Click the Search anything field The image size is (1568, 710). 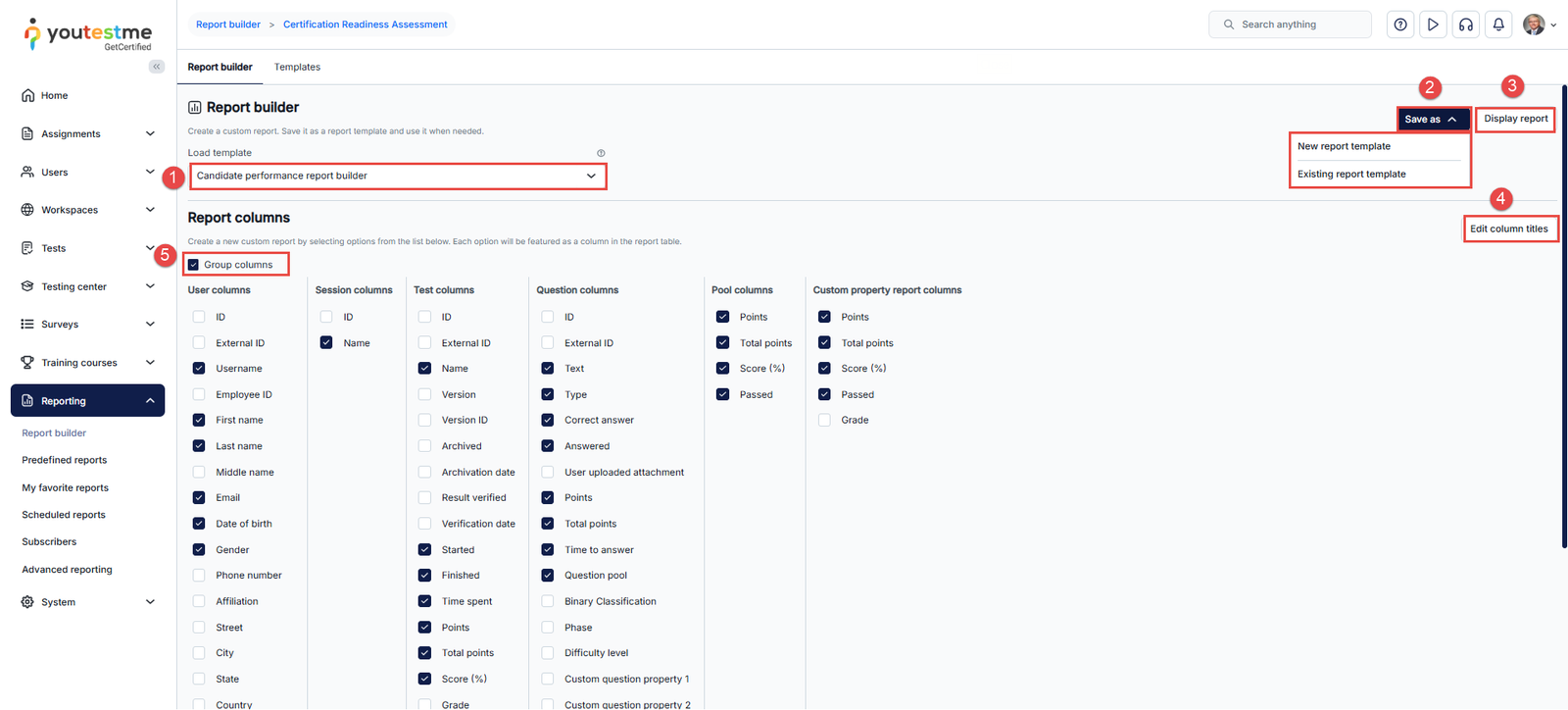point(1290,25)
